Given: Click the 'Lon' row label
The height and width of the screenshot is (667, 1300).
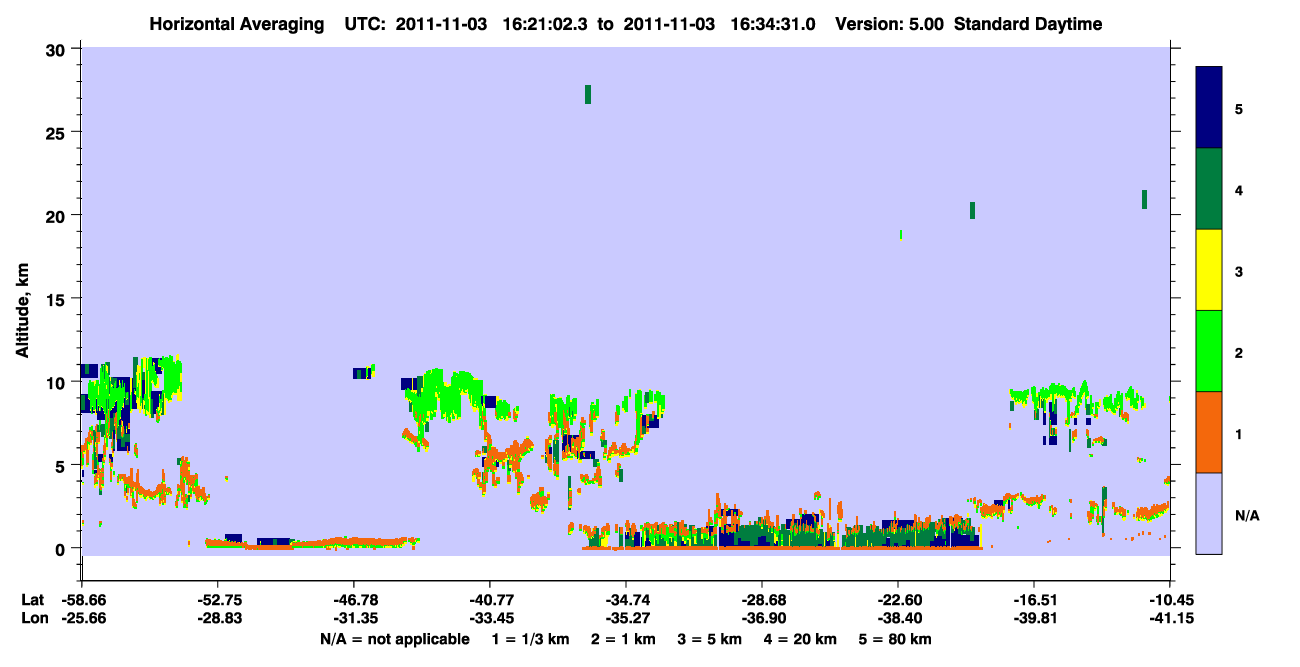Looking at the screenshot, I should pos(33,619).
